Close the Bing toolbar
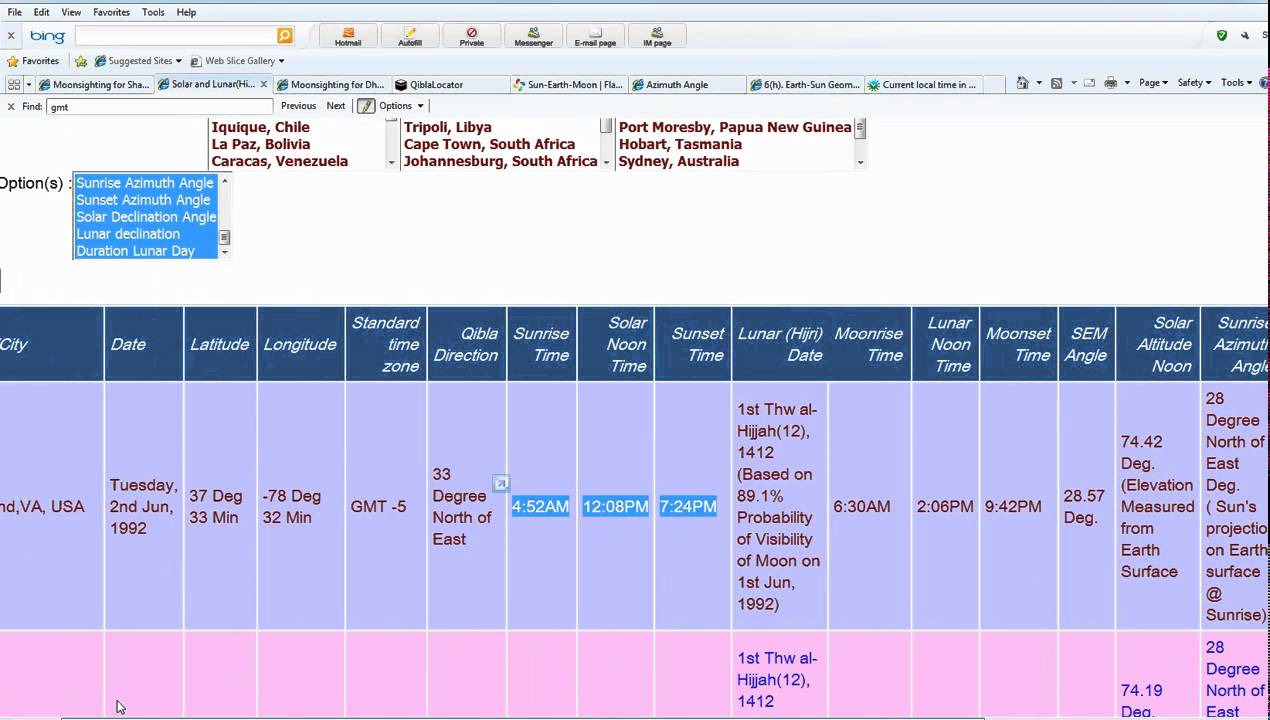The image size is (1270, 720). tap(11, 36)
